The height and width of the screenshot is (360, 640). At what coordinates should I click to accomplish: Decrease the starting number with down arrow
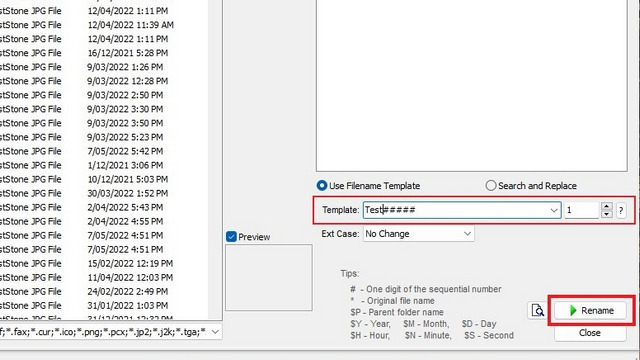pyautogui.click(x=607, y=214)
